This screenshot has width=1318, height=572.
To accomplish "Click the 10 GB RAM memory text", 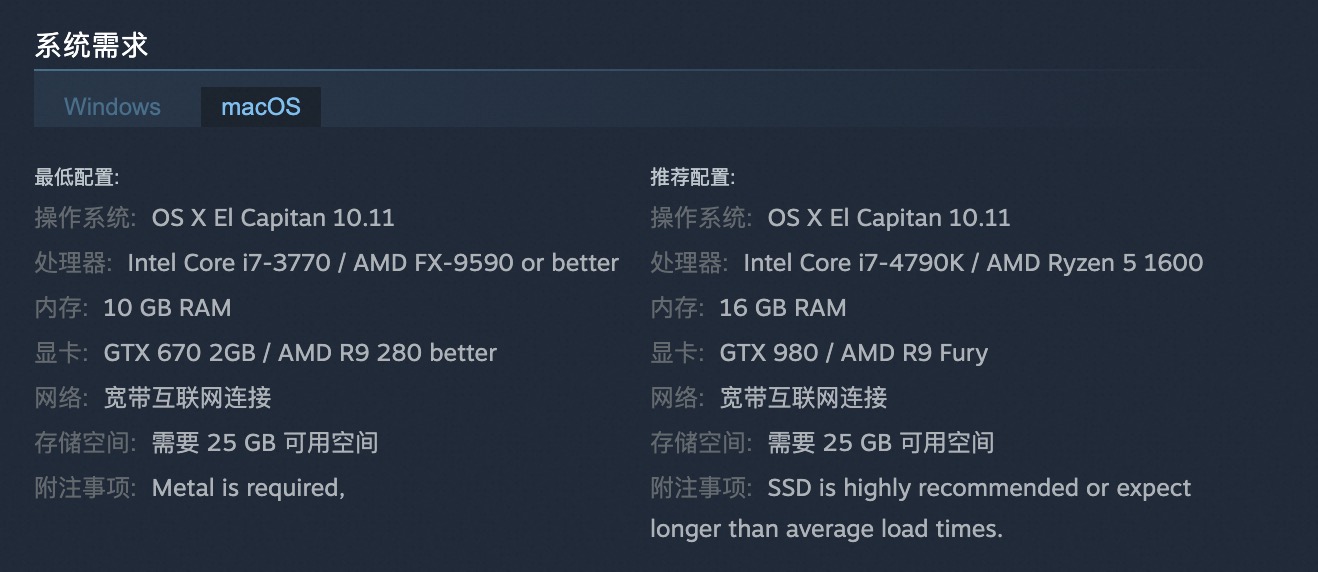I will 167,308.
